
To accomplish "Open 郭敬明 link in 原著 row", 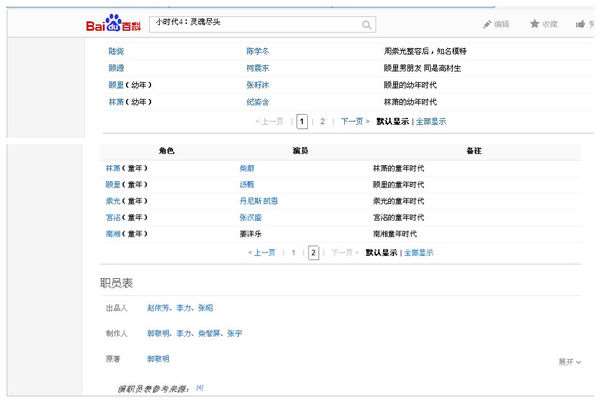I will (x=158, y=359).
